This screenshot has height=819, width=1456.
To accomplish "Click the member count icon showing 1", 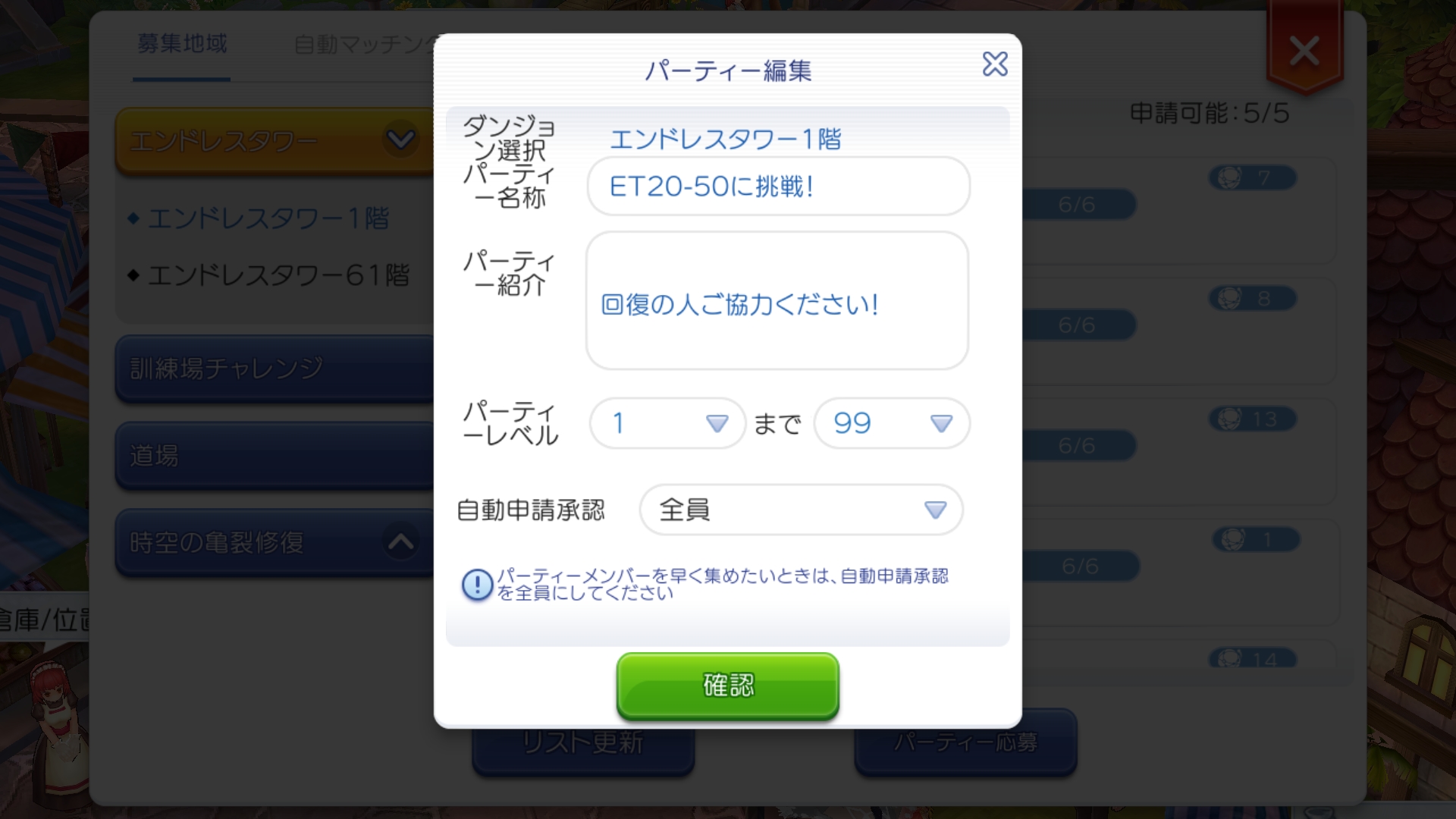I will pyautogui.click(x=1256, y=540).
